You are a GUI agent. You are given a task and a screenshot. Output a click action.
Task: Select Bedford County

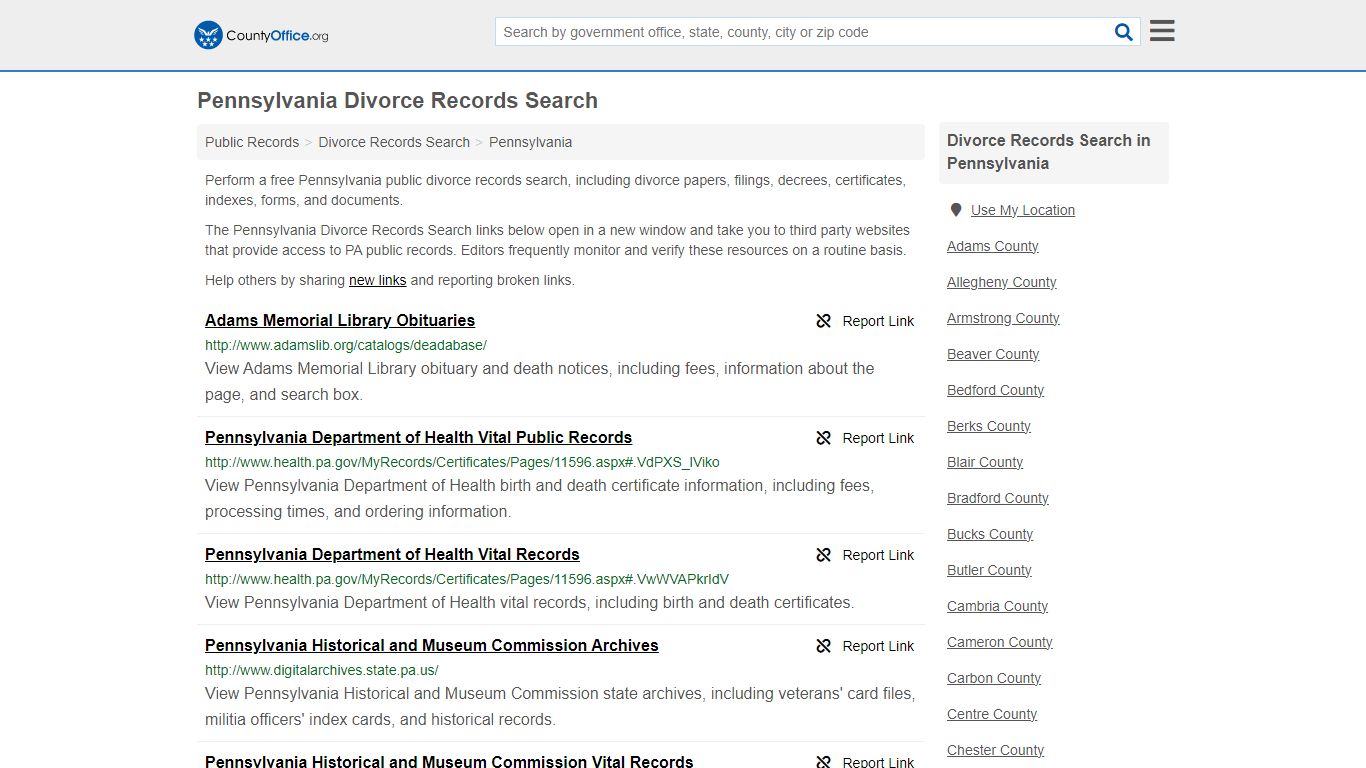point(995,390)
